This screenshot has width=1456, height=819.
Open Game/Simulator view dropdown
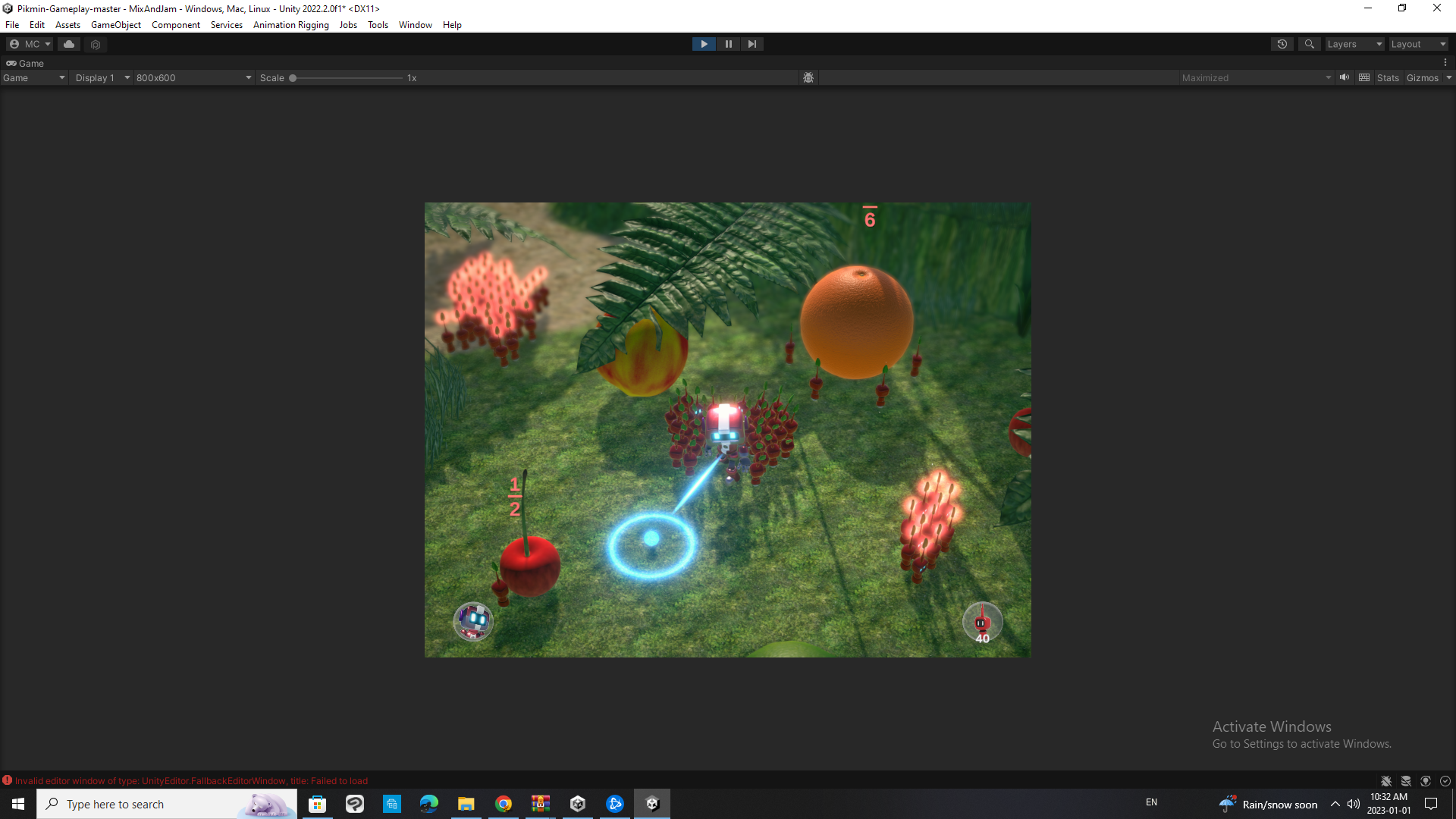[33, 78]
